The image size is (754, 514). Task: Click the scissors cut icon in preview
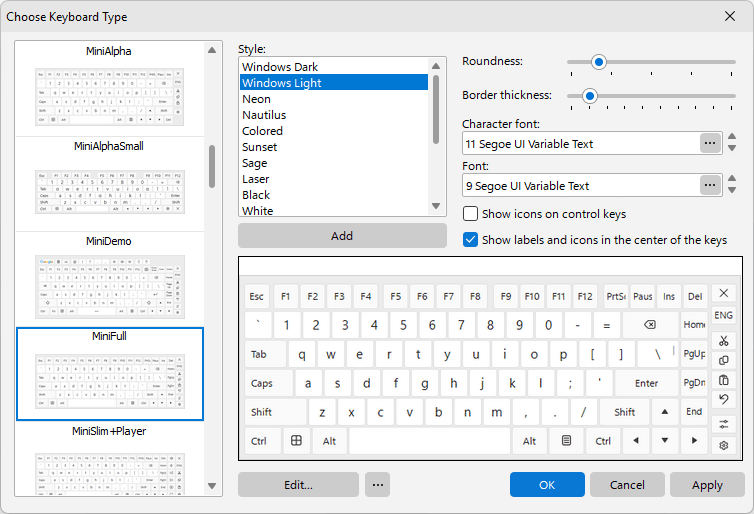pyautogui.click(x=724, y=340)
